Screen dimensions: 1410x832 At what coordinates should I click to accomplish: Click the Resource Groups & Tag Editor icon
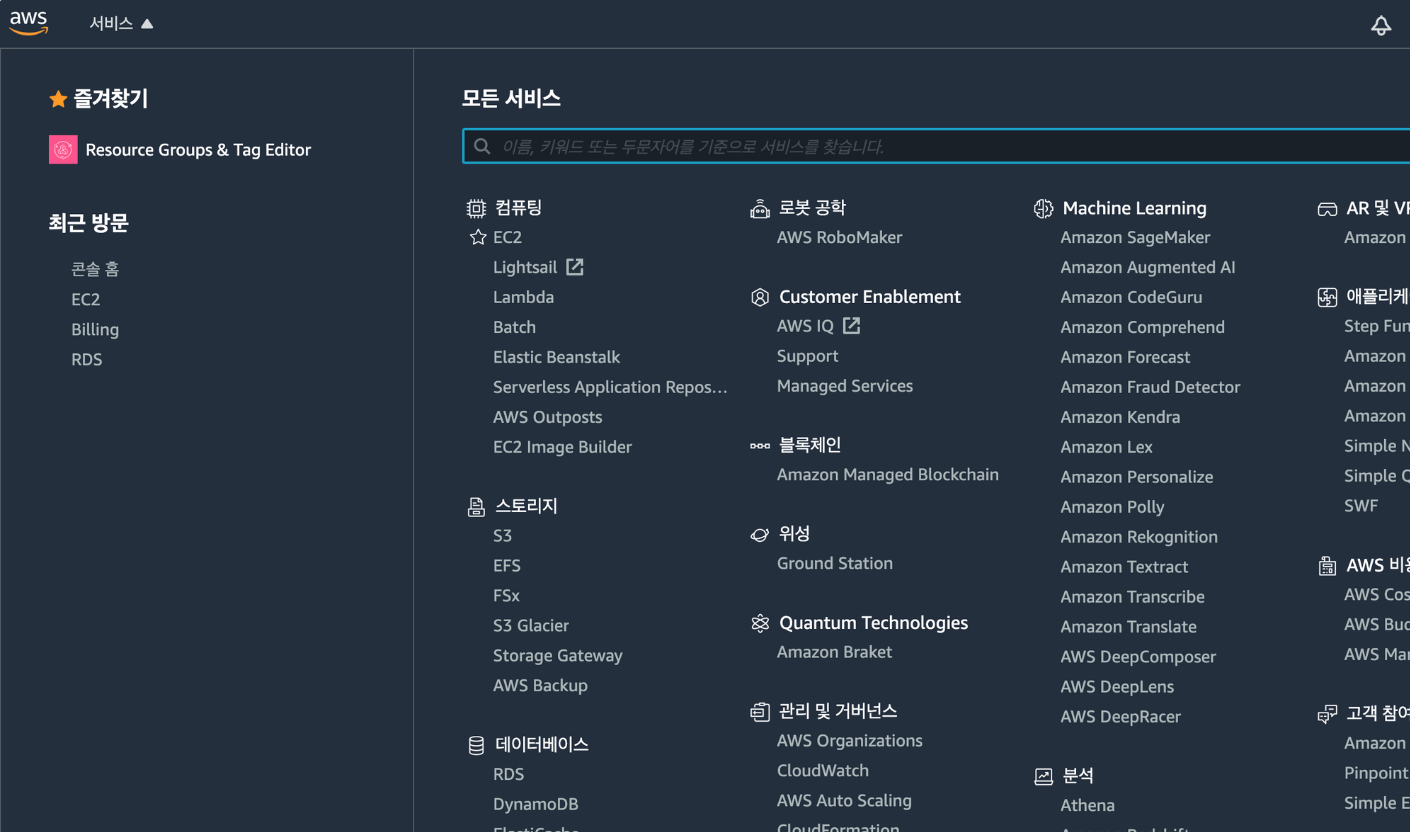pyautogui.click(x=63, y=150)
